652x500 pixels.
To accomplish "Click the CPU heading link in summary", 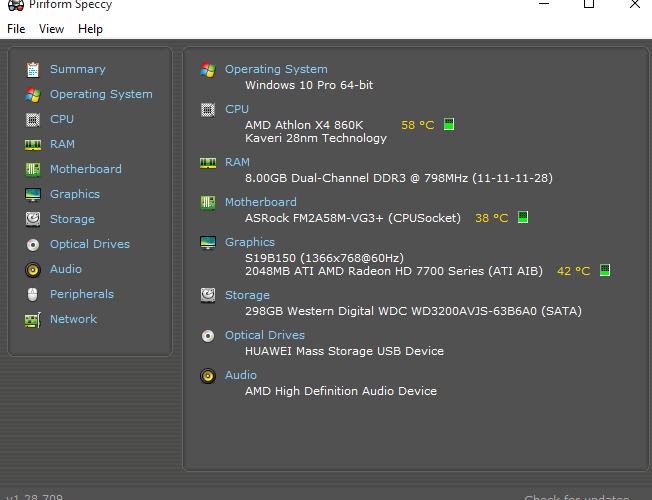I will pyautogui.click(x=237, y=109).
